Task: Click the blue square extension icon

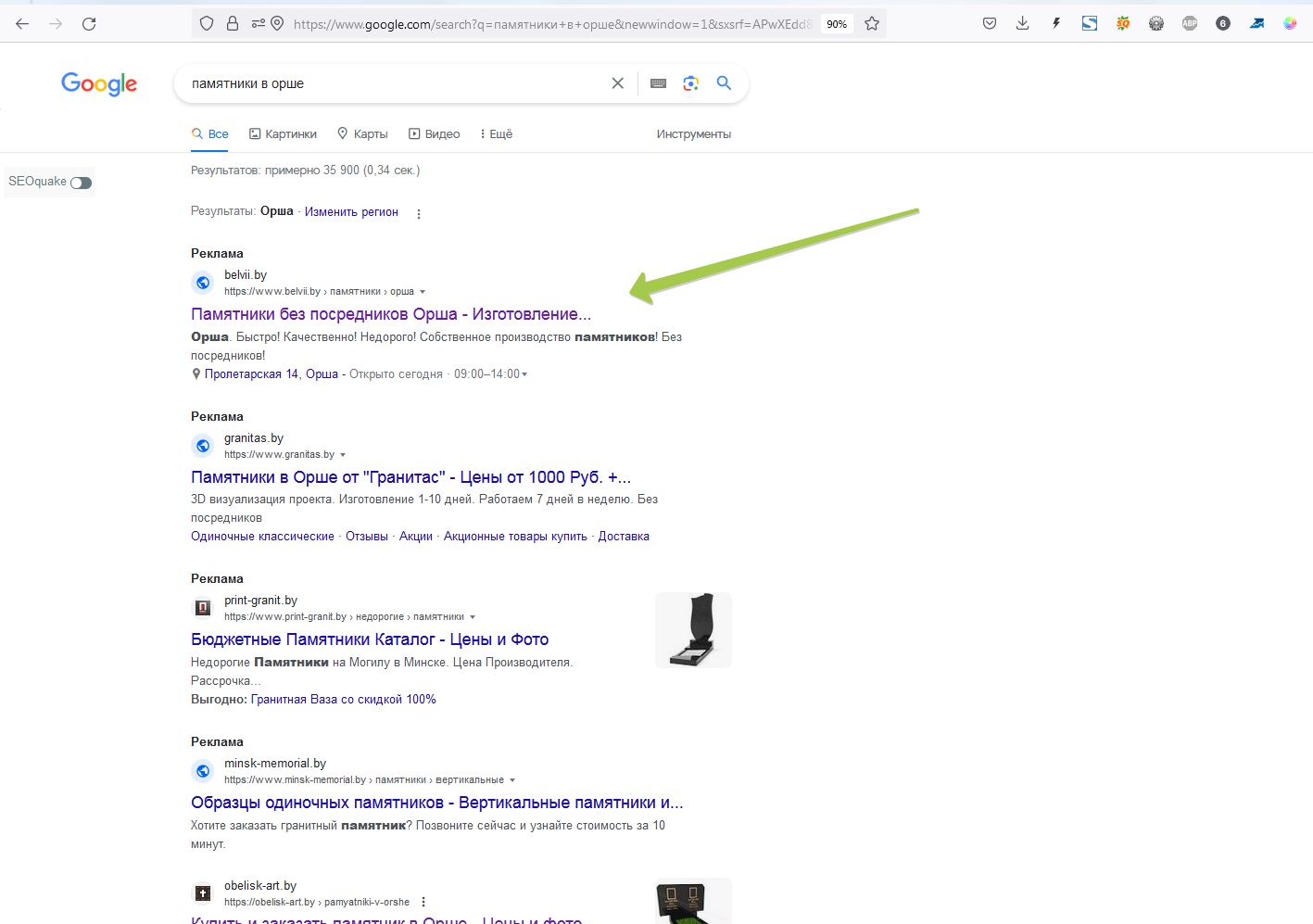Action: point(1090,24)
